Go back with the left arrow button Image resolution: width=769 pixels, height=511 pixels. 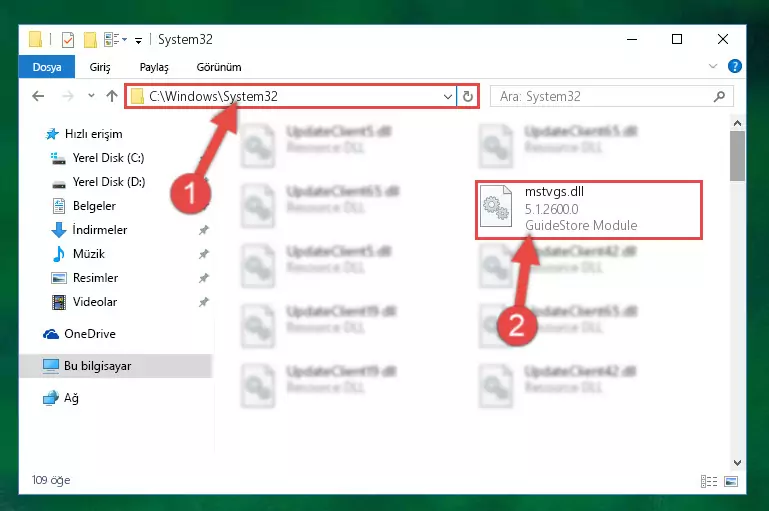pyautogui.click(x=38, y=96)
